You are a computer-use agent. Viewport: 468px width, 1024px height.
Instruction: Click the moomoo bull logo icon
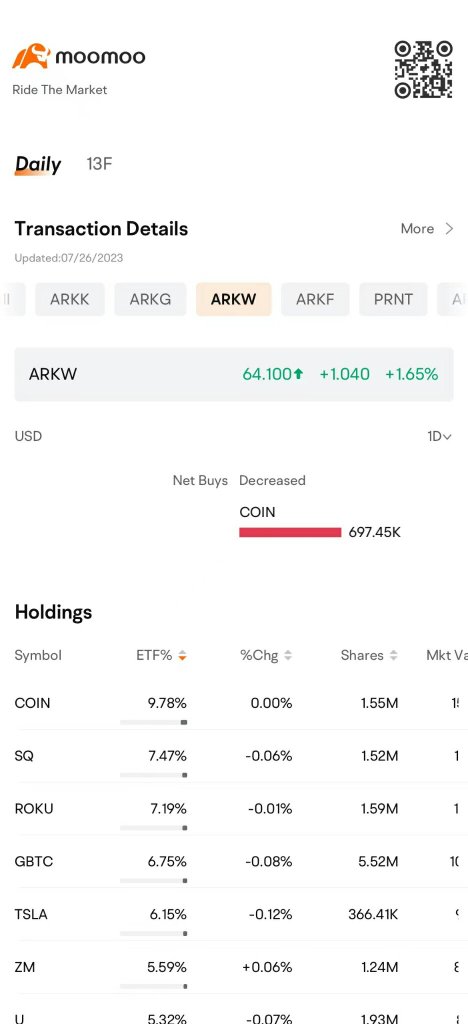[x=31, y=56]
